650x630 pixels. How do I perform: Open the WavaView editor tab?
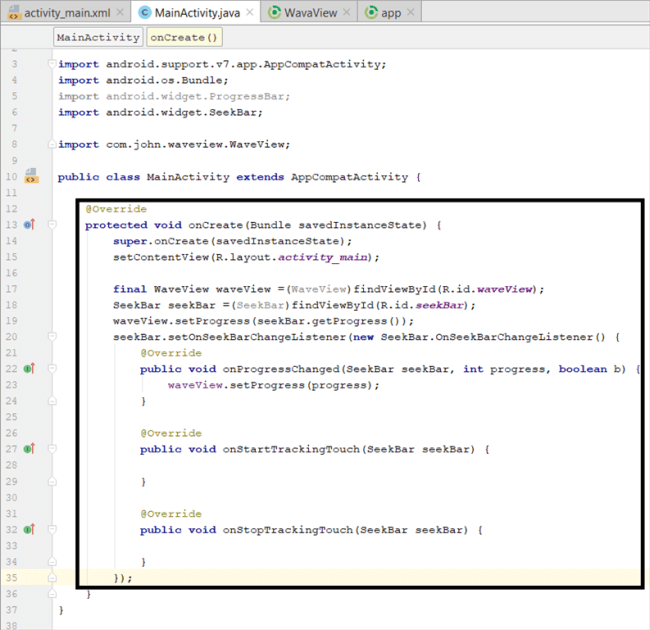pyautogui.click(x=308, y=13)
